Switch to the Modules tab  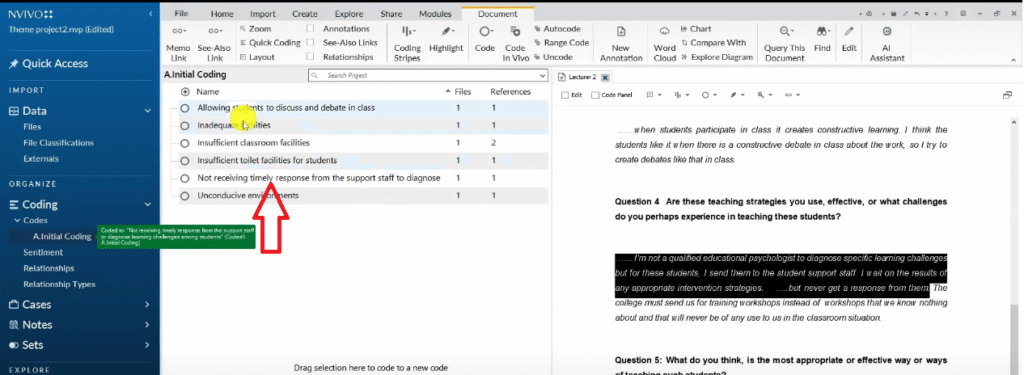(435, 14)
